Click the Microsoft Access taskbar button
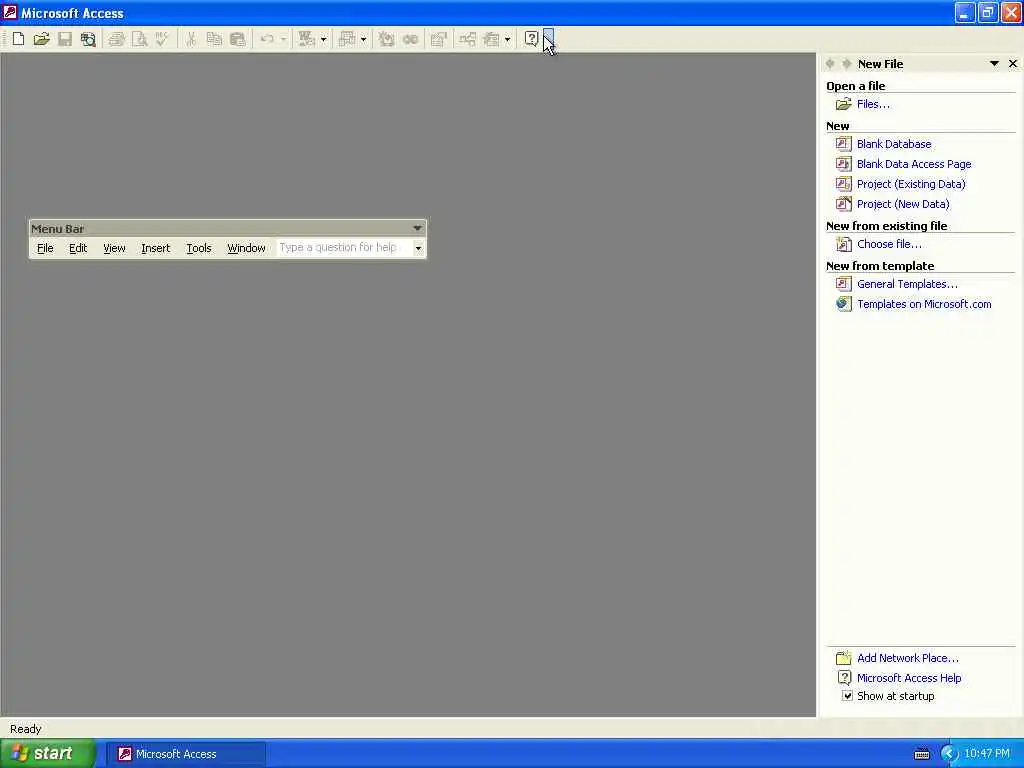 point(186,754)
